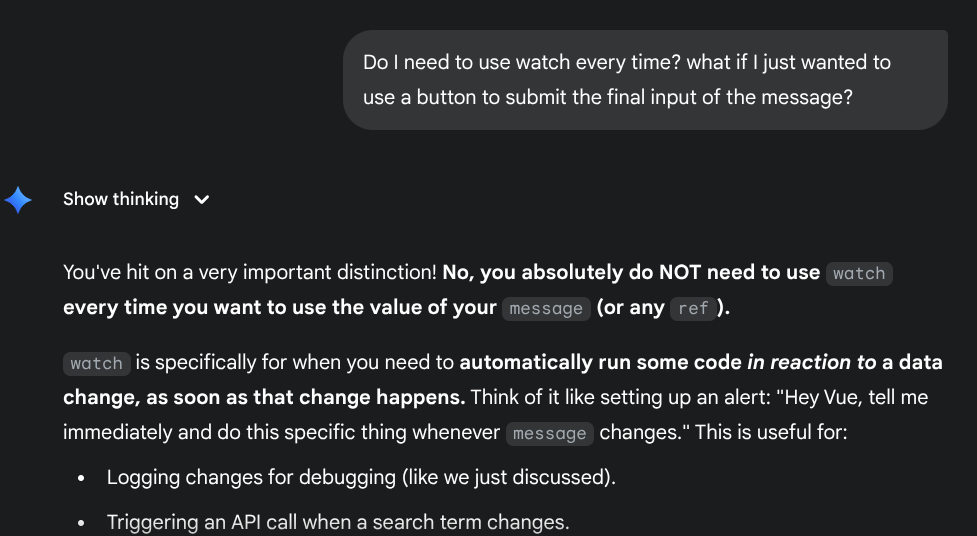The image size is (977, 536).
Task: Click the Gemini sparkle icon
Action: tap(18, 200)
